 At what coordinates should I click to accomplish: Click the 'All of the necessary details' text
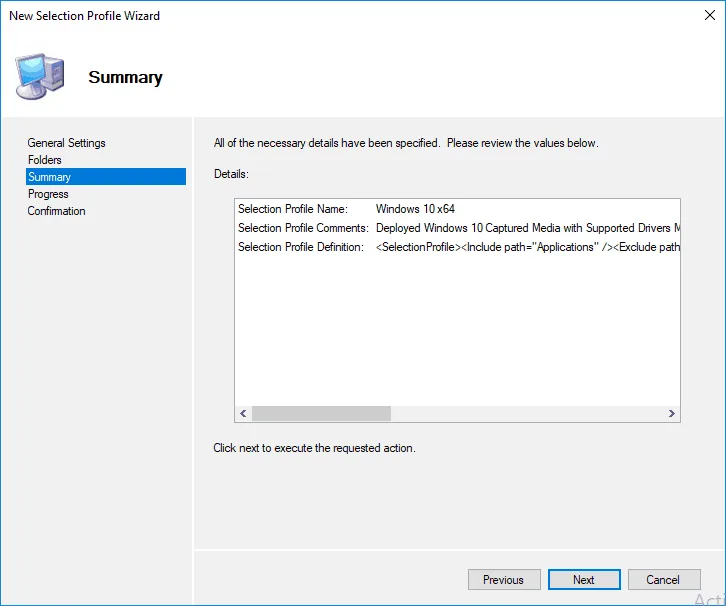406,143
